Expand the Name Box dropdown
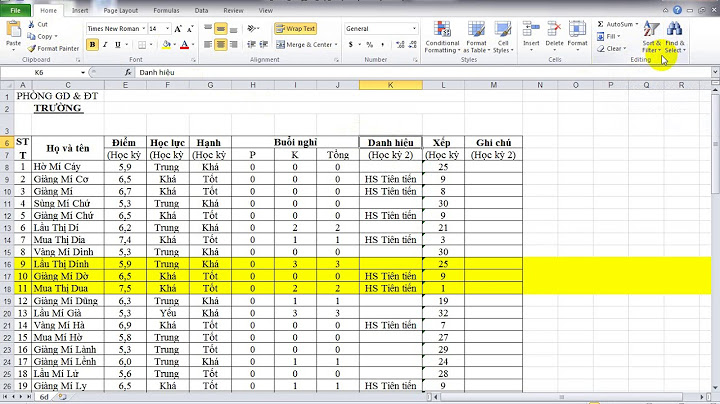Screen dimensions: 720x404 click(83, 73)
